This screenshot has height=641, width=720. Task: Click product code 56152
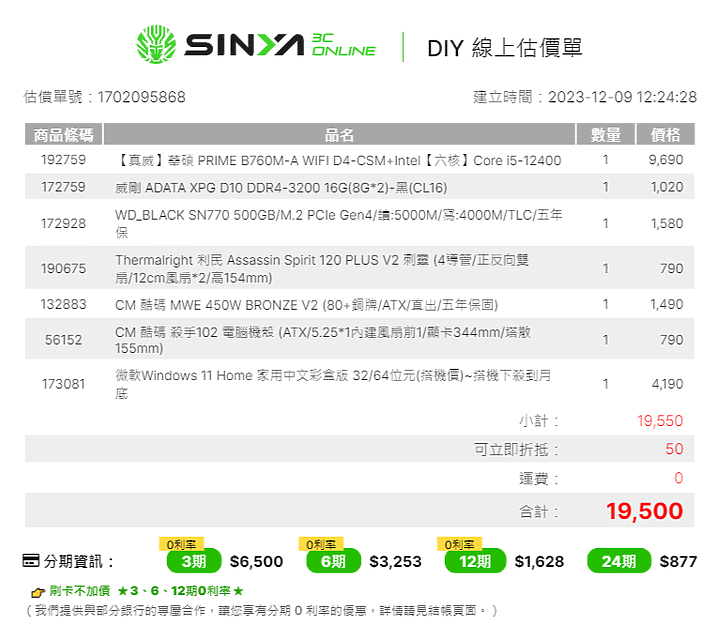pos(63,340)
